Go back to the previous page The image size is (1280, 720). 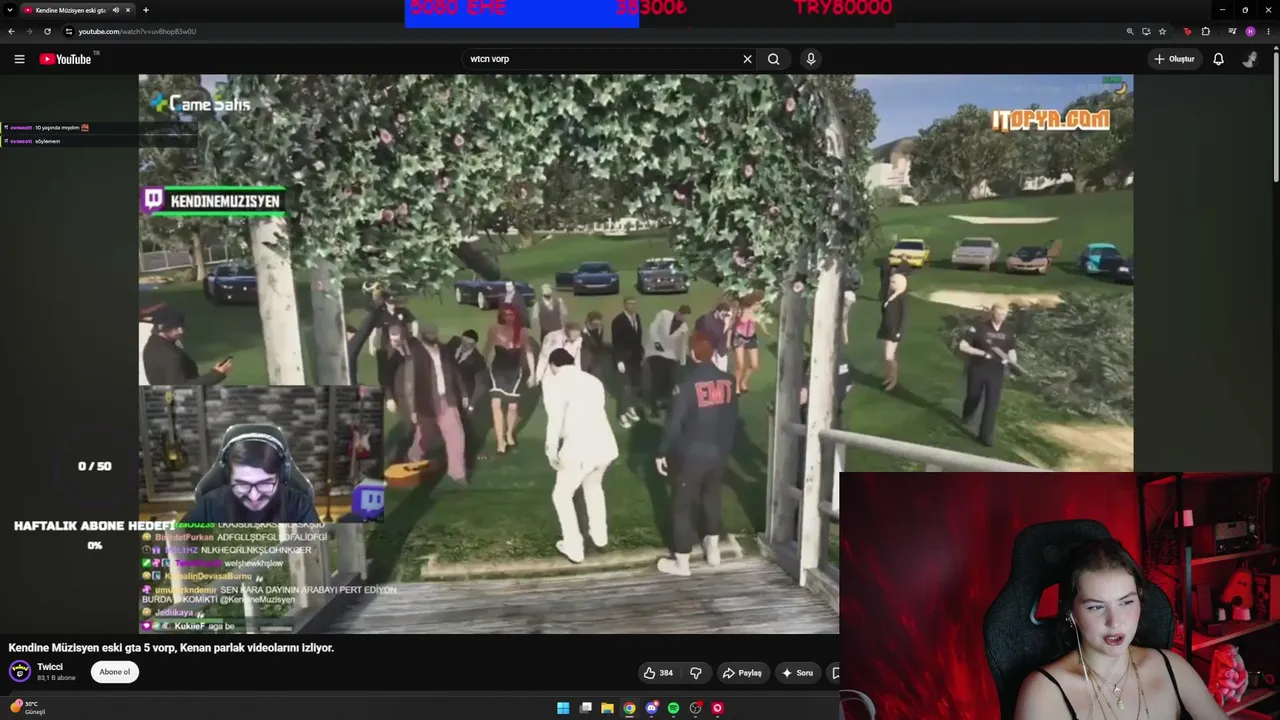11,31
